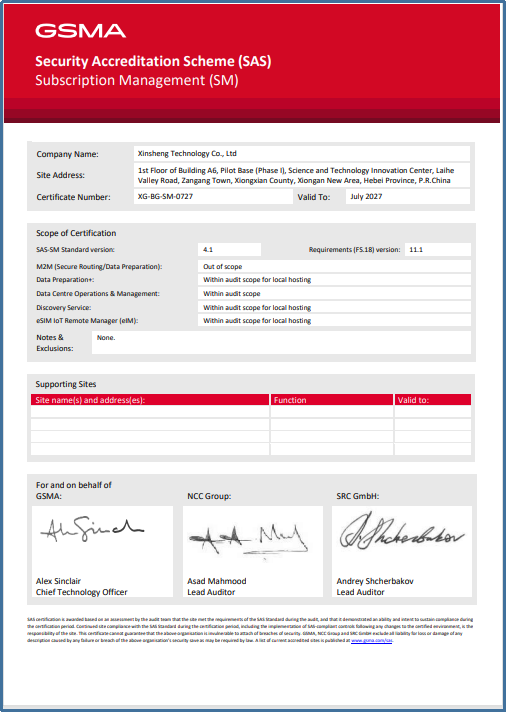Click the Valid To July 2027 field
The width and height of the screenshot is (507, 712).
pyautogui.click(x=408, y=197)
